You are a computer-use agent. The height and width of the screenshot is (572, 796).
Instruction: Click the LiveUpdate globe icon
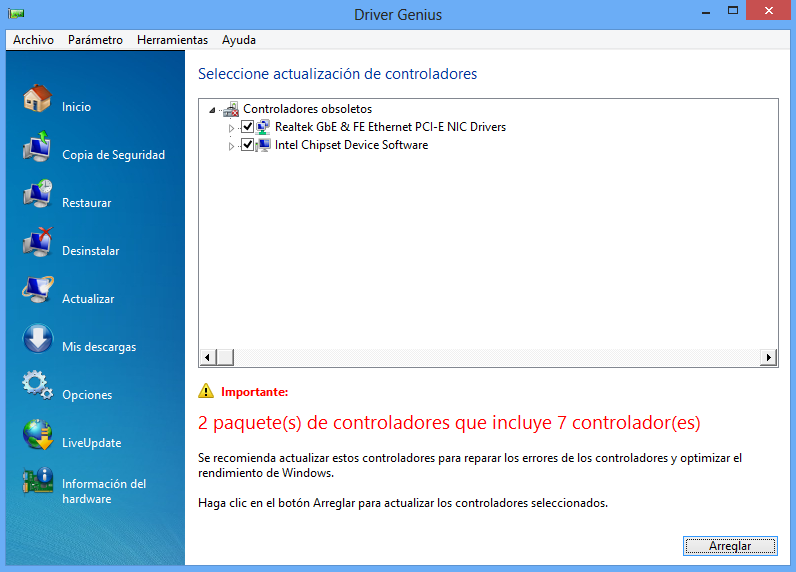(38, 434)
